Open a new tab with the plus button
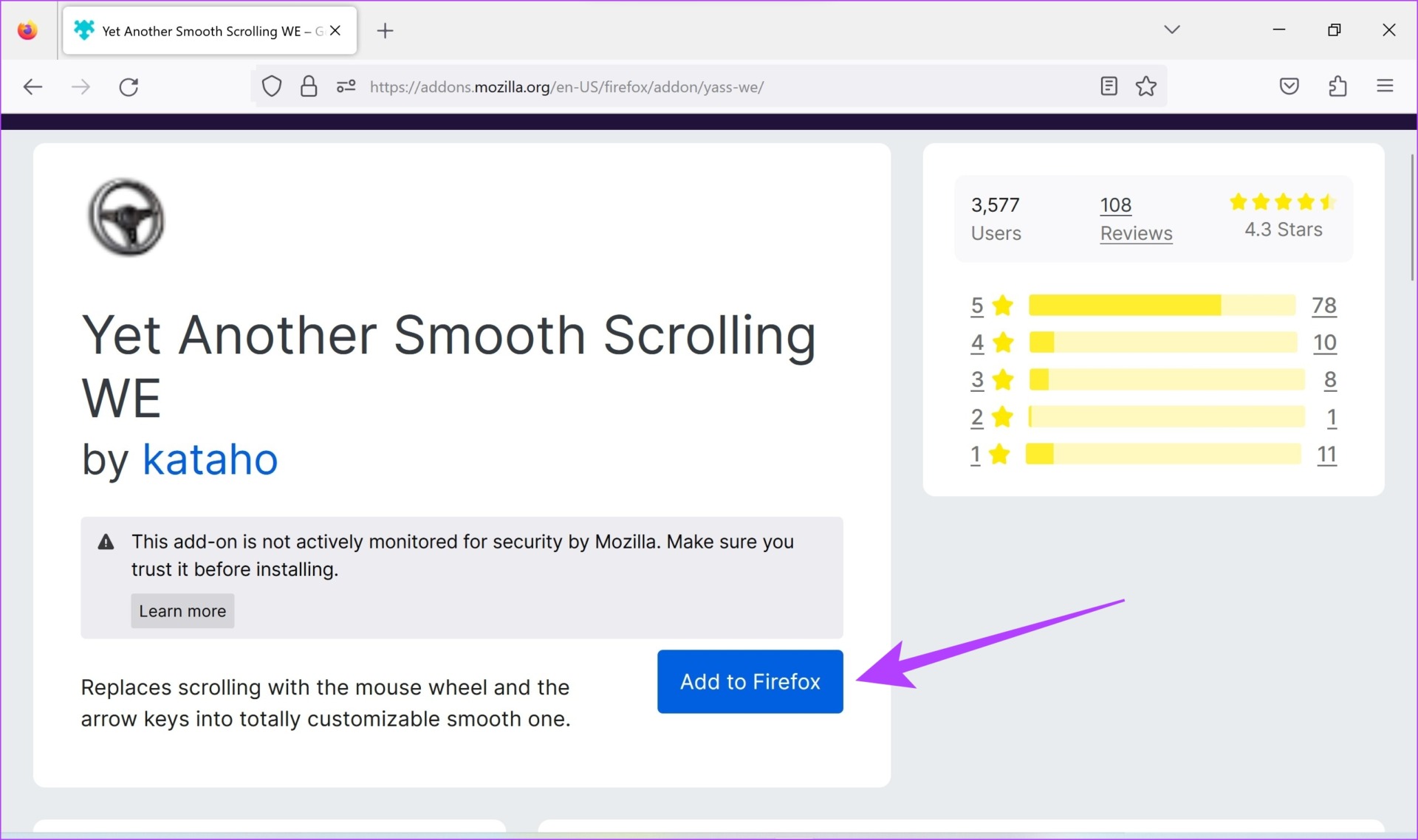Viewport: 1418px width, 840px height. (385, 30)
